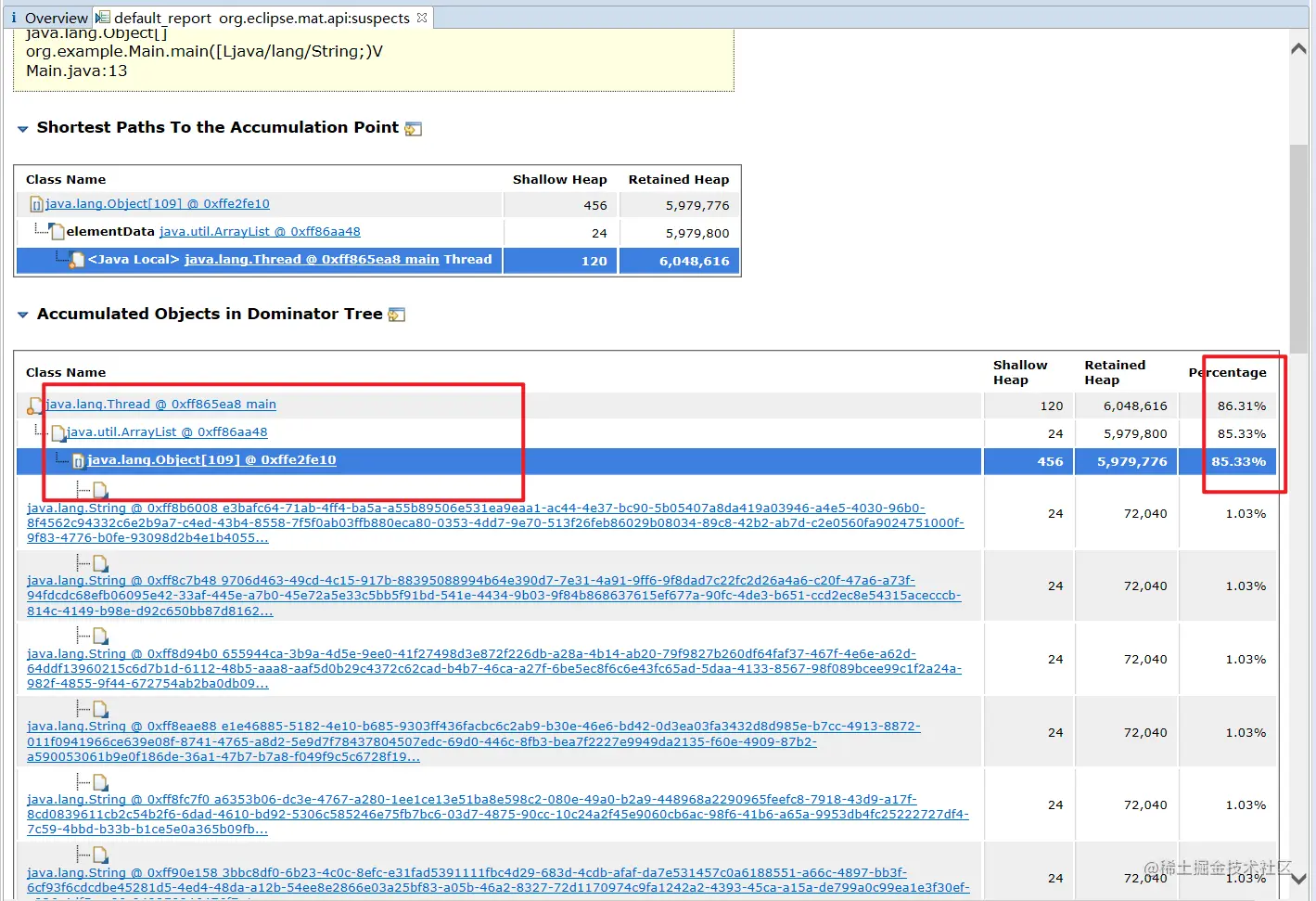This screenshot has height=901, width=1316.
Task: Click array icon of Object[109] in Shortest Paths
Action: [x=36, y=204]
